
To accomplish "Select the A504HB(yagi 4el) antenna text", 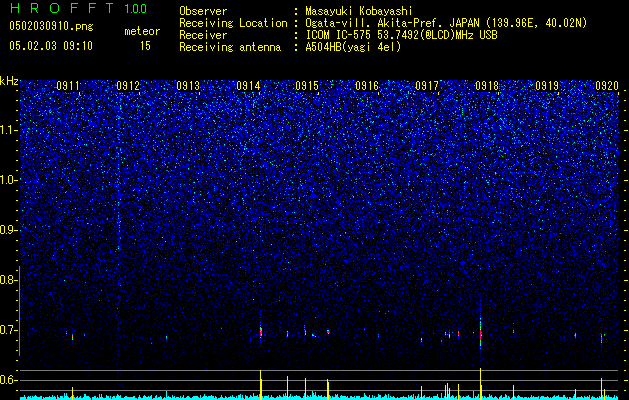I will coord(353,47).
